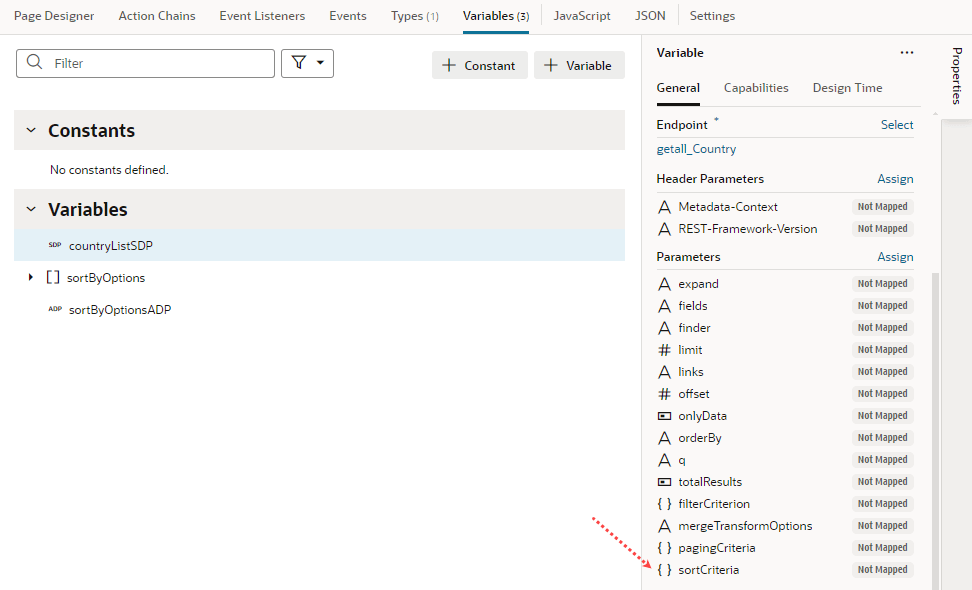Click the string type icon beside finder

point(663,327)
